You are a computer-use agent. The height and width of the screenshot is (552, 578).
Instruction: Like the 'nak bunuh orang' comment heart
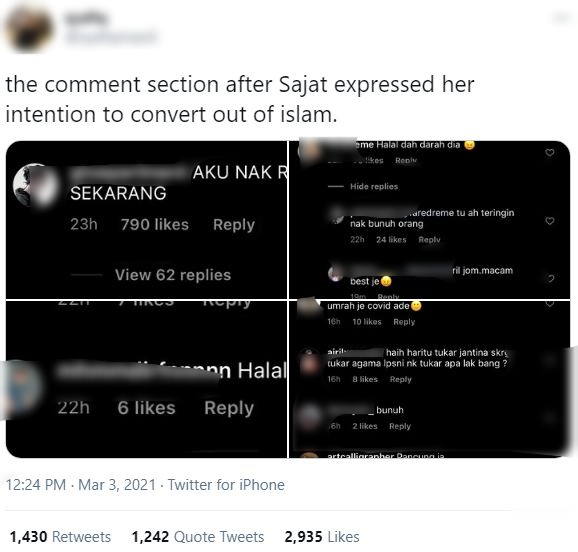click(x=550, y=221)
